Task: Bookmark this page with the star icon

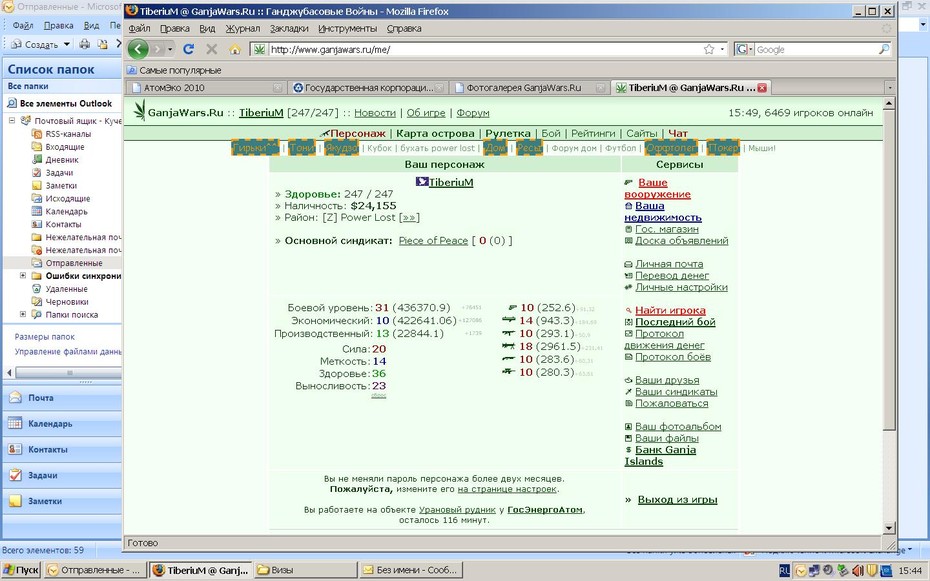Action: (709, 49)
